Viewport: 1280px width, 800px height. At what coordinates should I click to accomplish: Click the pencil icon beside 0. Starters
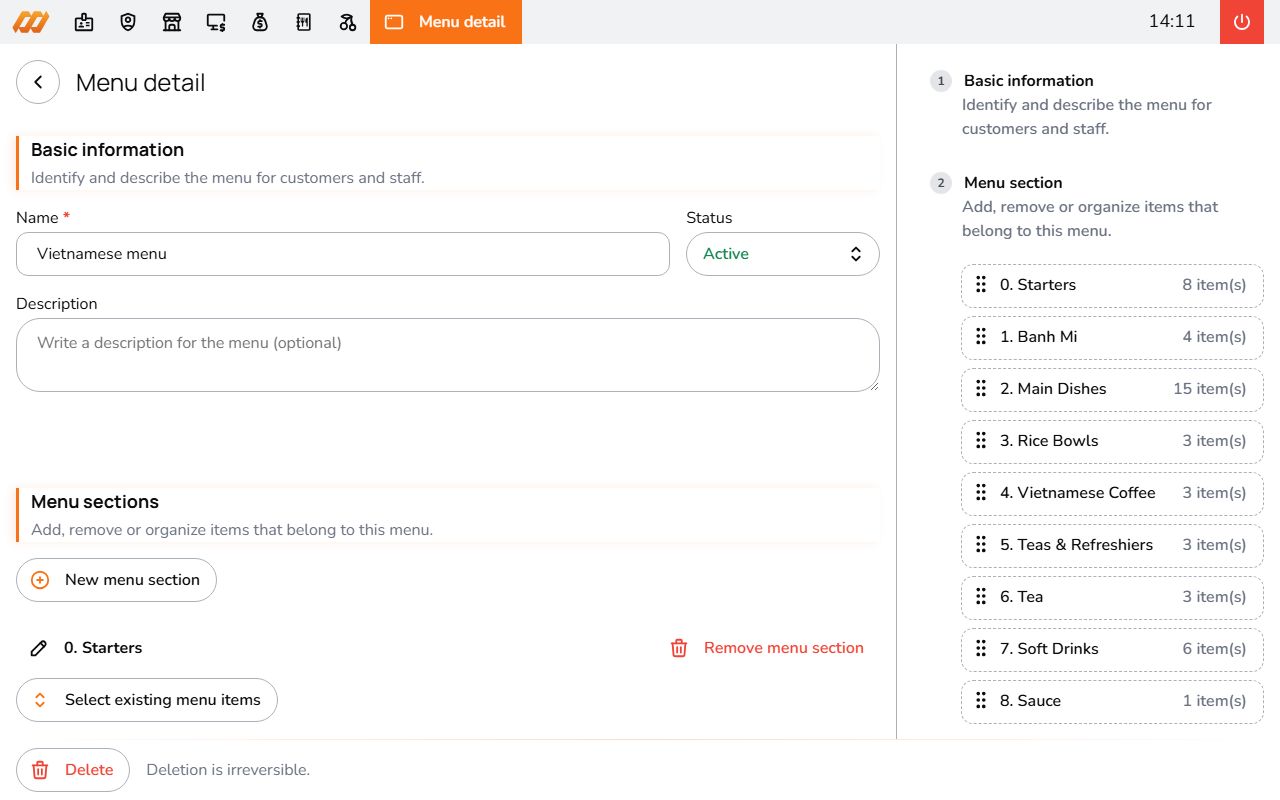(x=39, y=648)
